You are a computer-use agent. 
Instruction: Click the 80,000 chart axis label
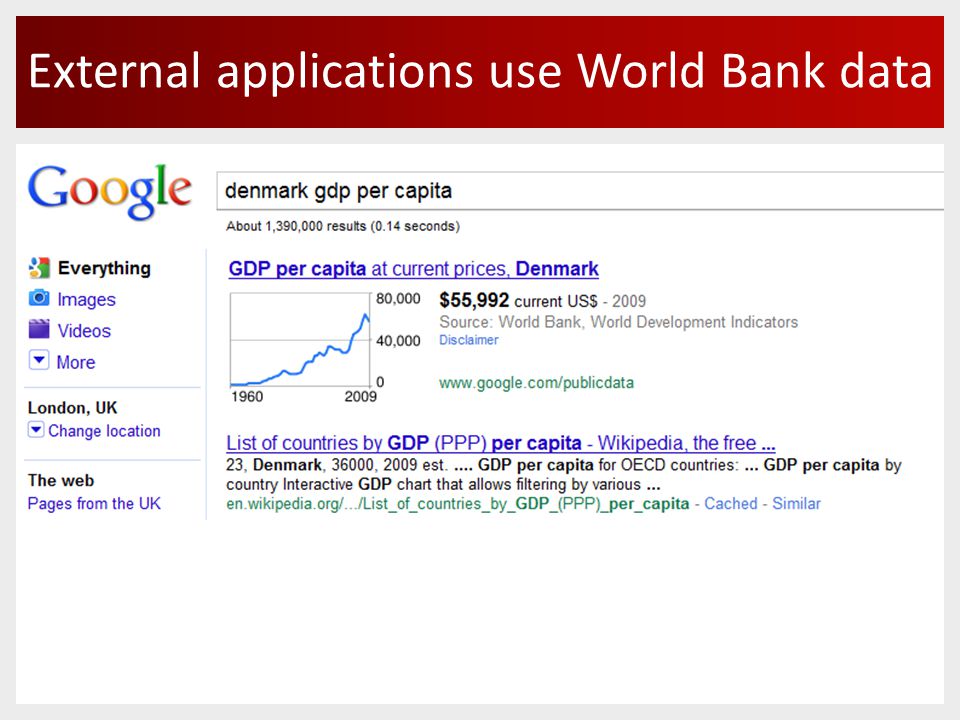(398, 299)
